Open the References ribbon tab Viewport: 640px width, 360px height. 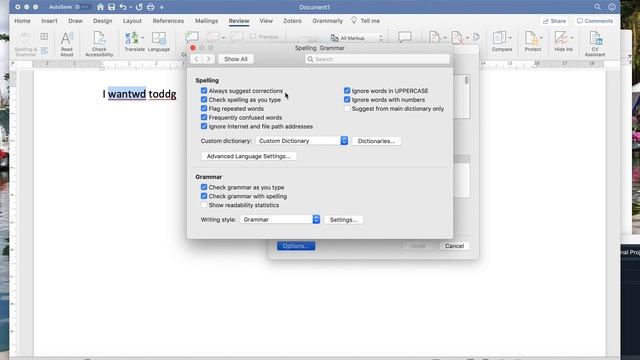(x=168, y=21)
